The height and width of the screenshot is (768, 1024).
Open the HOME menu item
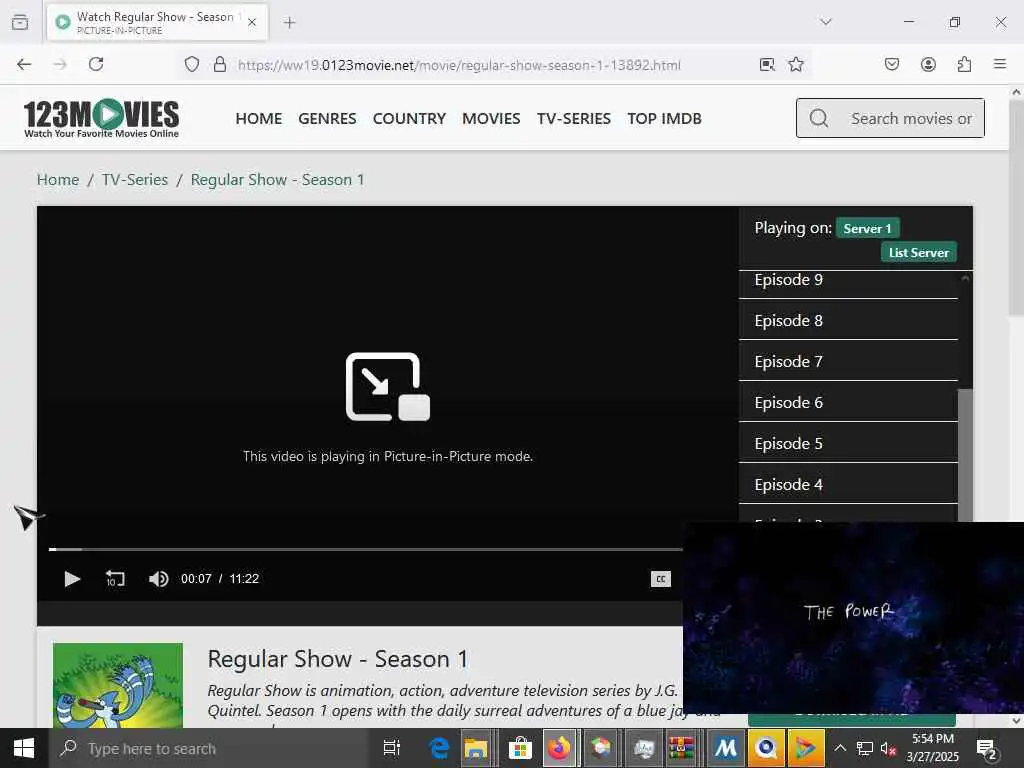(259, 119)
